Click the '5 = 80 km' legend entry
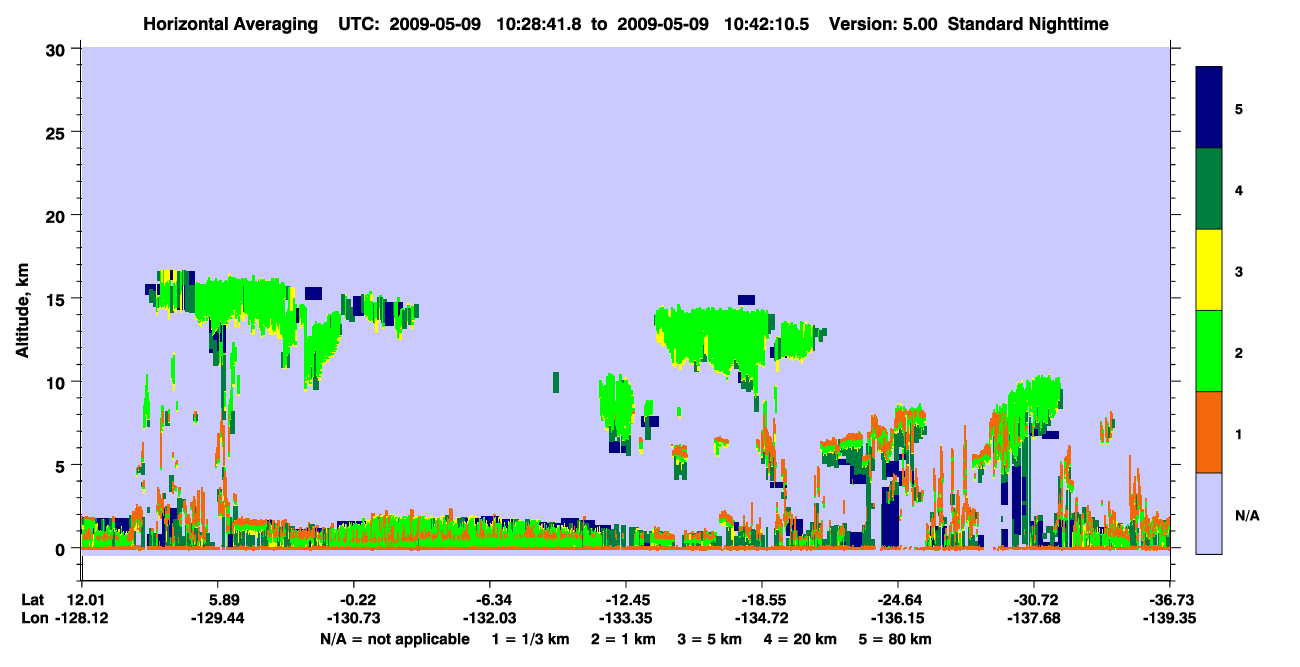The height and width of the screenshot is (667, 1300). coord(897,639)
